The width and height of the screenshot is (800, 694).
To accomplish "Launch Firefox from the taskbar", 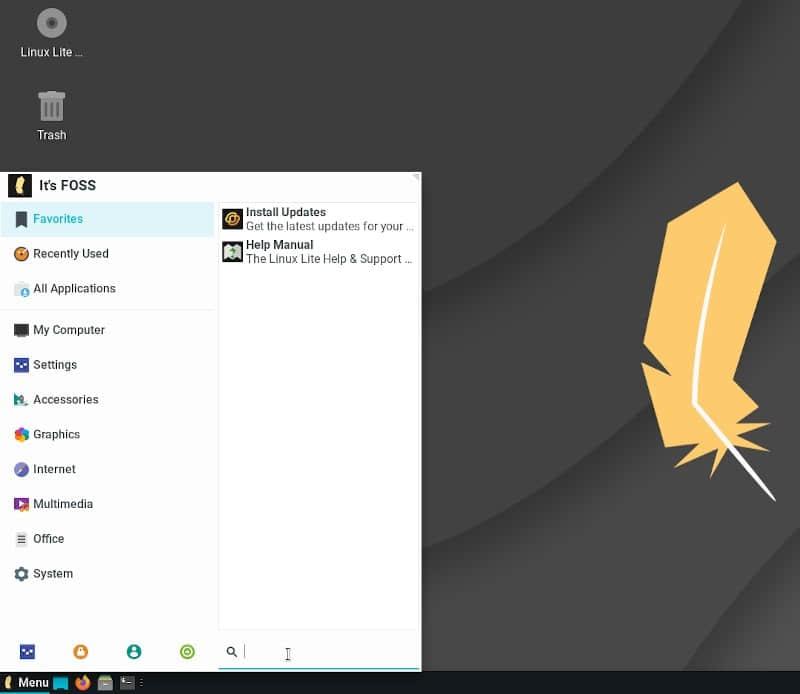I will (83, 683).
